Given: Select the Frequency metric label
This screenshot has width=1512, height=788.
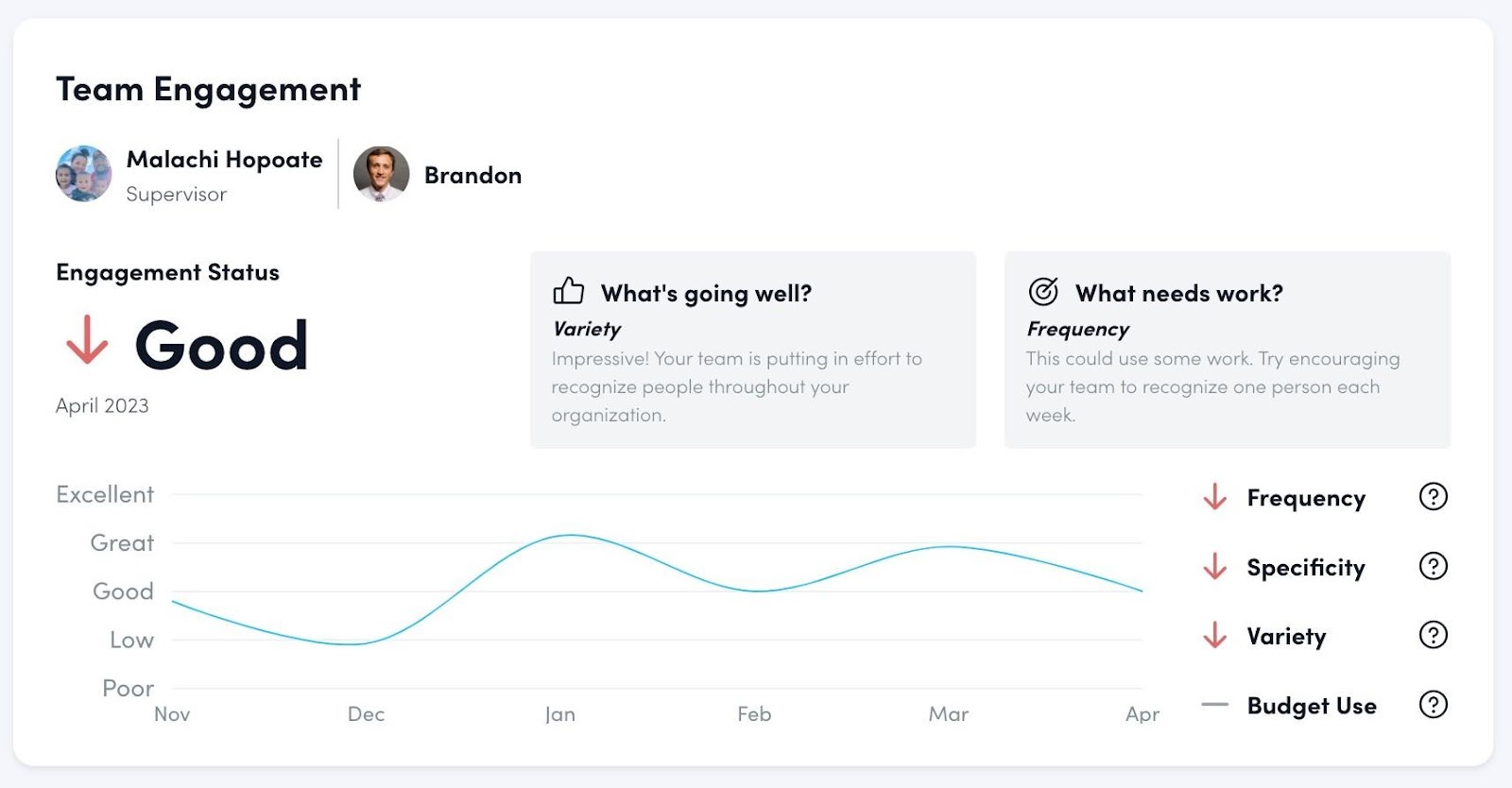Looking at the screenshot, I should pos(1306,498).
